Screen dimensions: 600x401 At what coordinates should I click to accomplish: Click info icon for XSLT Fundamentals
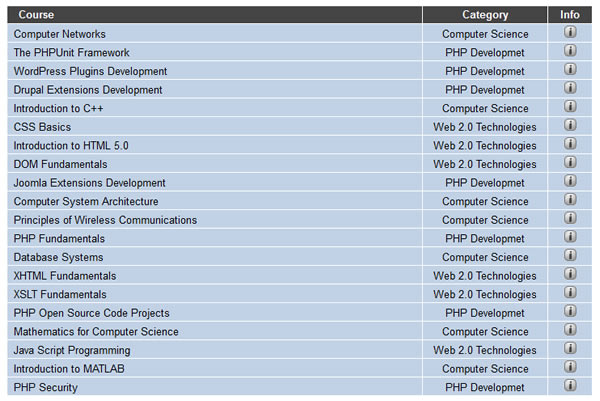tap(570, 294)
